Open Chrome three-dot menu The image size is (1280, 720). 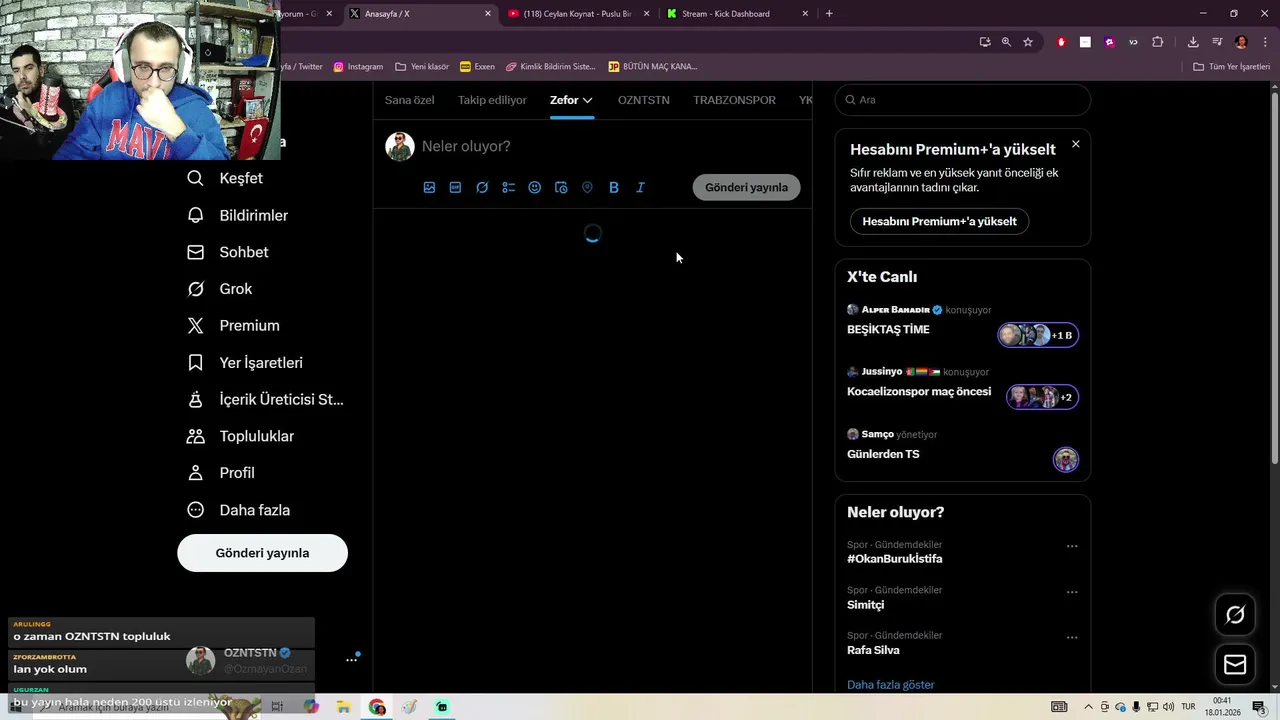click(x=1265, y=42)
